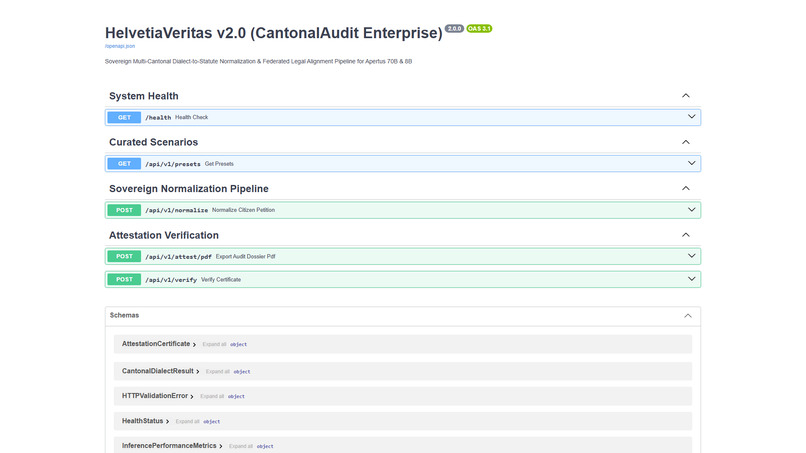Click the Sovereign Normalization Pipeline heading

189,189
